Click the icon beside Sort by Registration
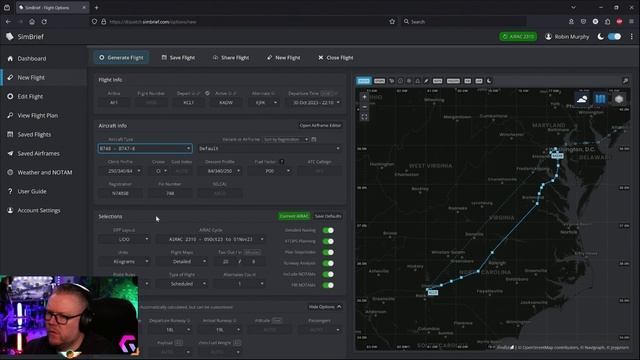The image size is (640, 360). pyautogui.click(x=314, y=140)
